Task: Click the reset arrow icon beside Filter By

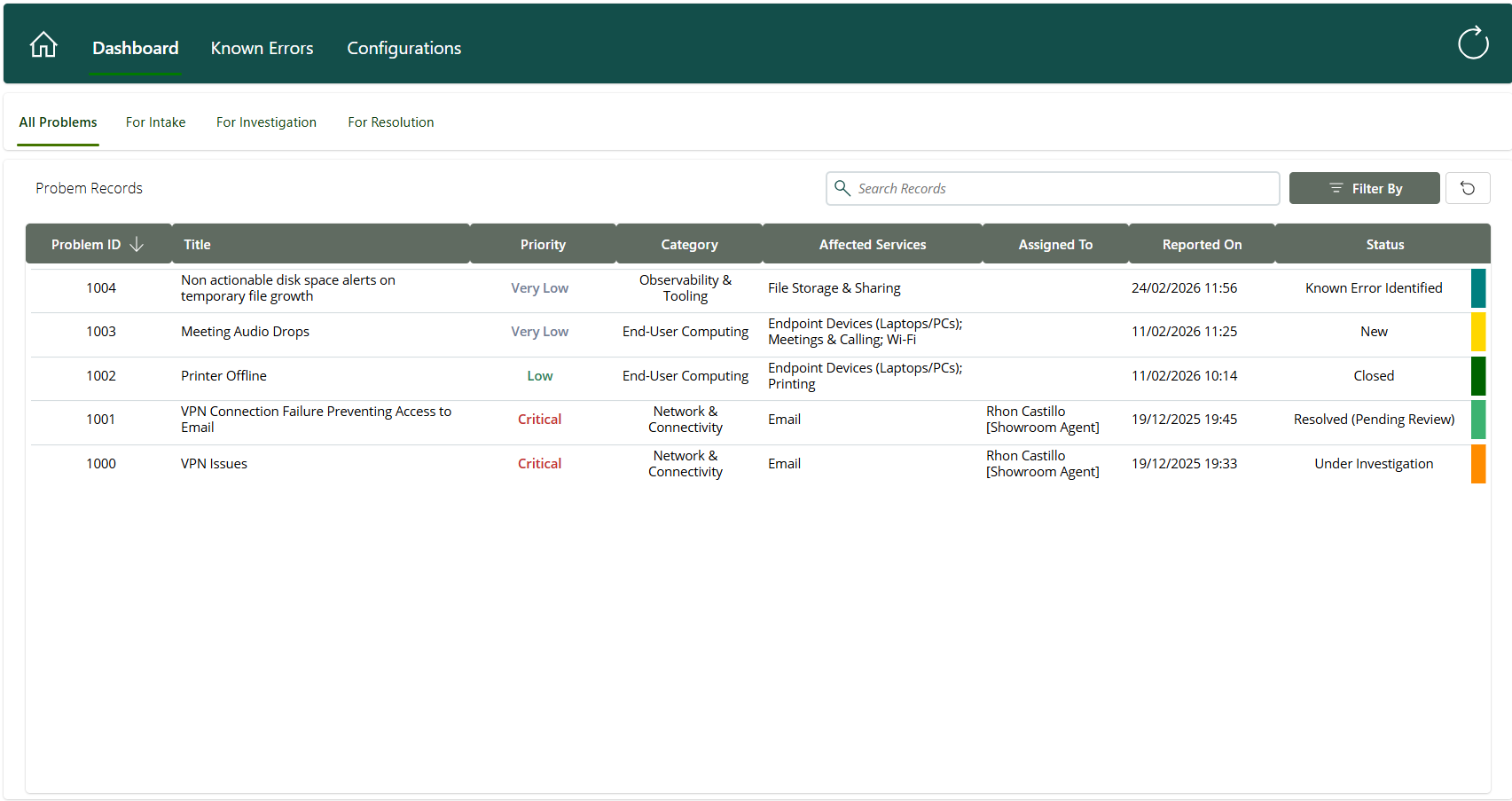Action: (1468, 188)
